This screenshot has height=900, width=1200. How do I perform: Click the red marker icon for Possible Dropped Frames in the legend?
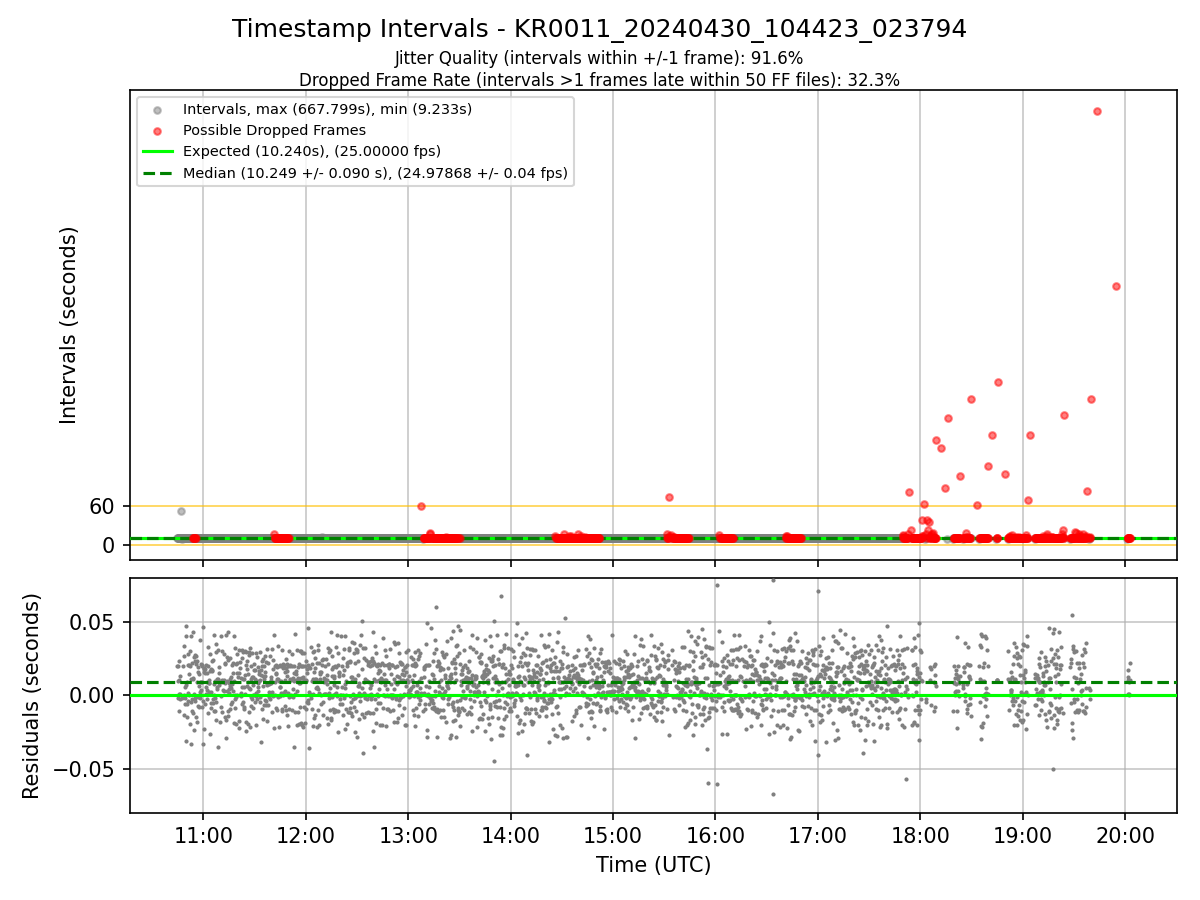(x=157, y=130)
